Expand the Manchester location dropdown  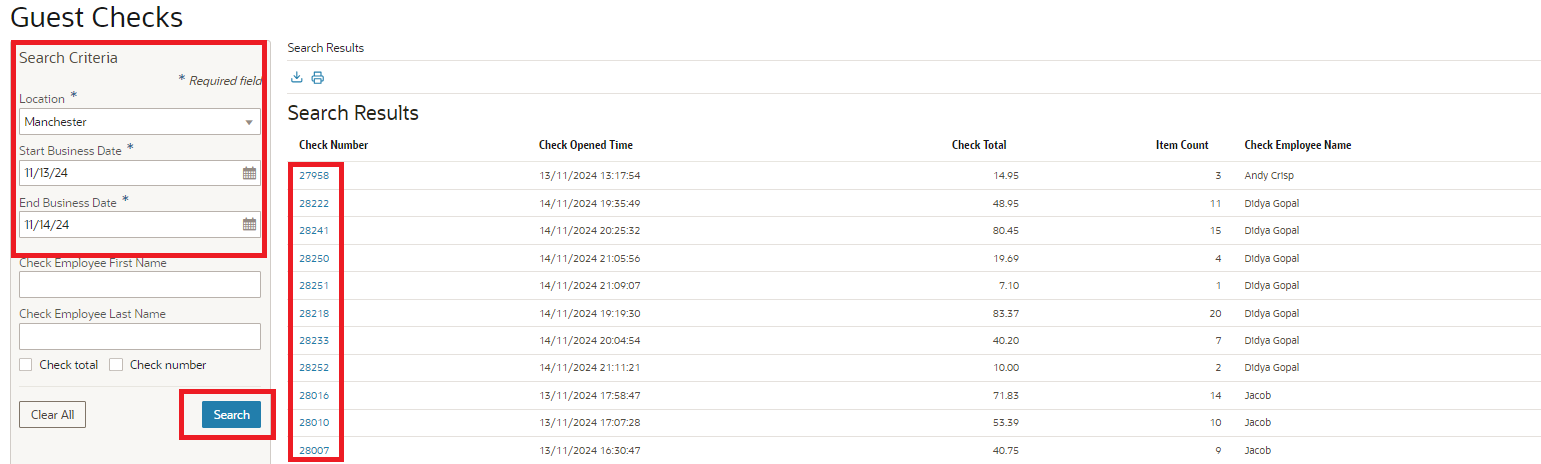(x=249, y=122)
